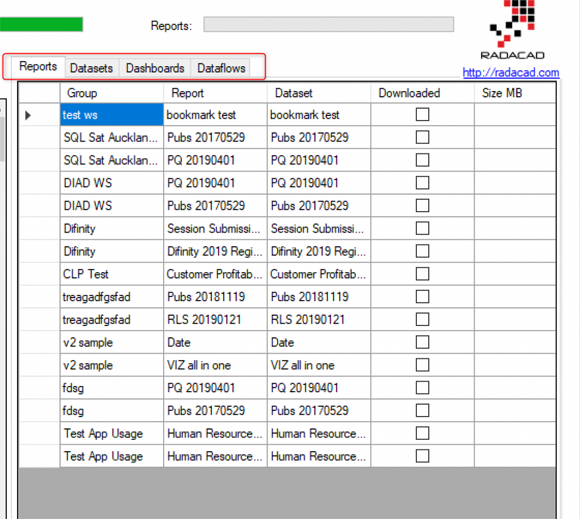The image size is (580, 519).
Task: Click the RADACAD logo
Action: [512, 30]
